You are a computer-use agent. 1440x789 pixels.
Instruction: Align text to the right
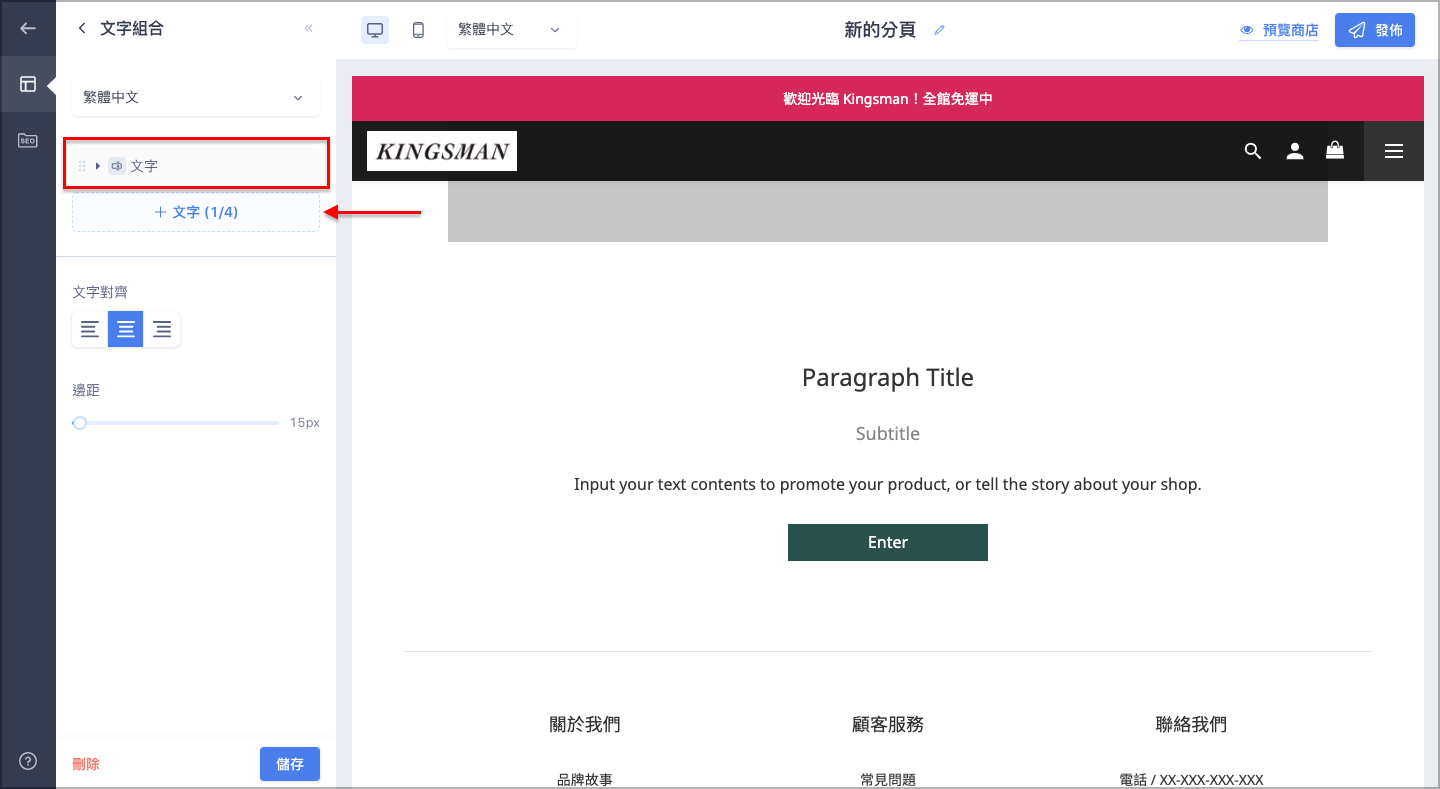point(162,329)
